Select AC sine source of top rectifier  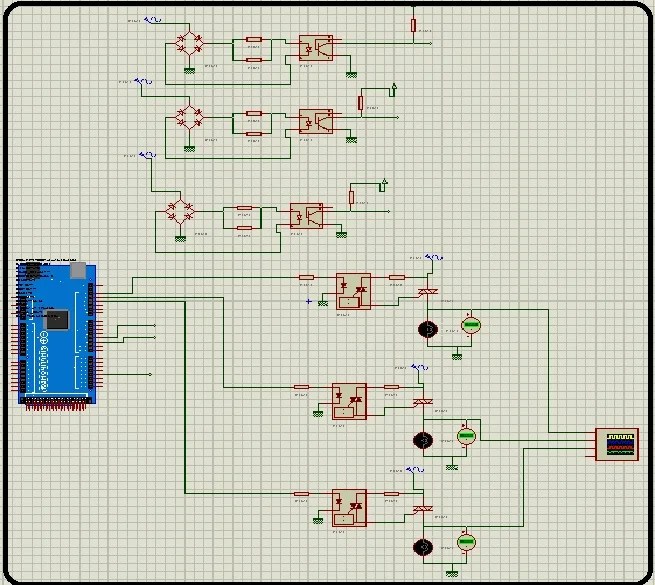153,20
